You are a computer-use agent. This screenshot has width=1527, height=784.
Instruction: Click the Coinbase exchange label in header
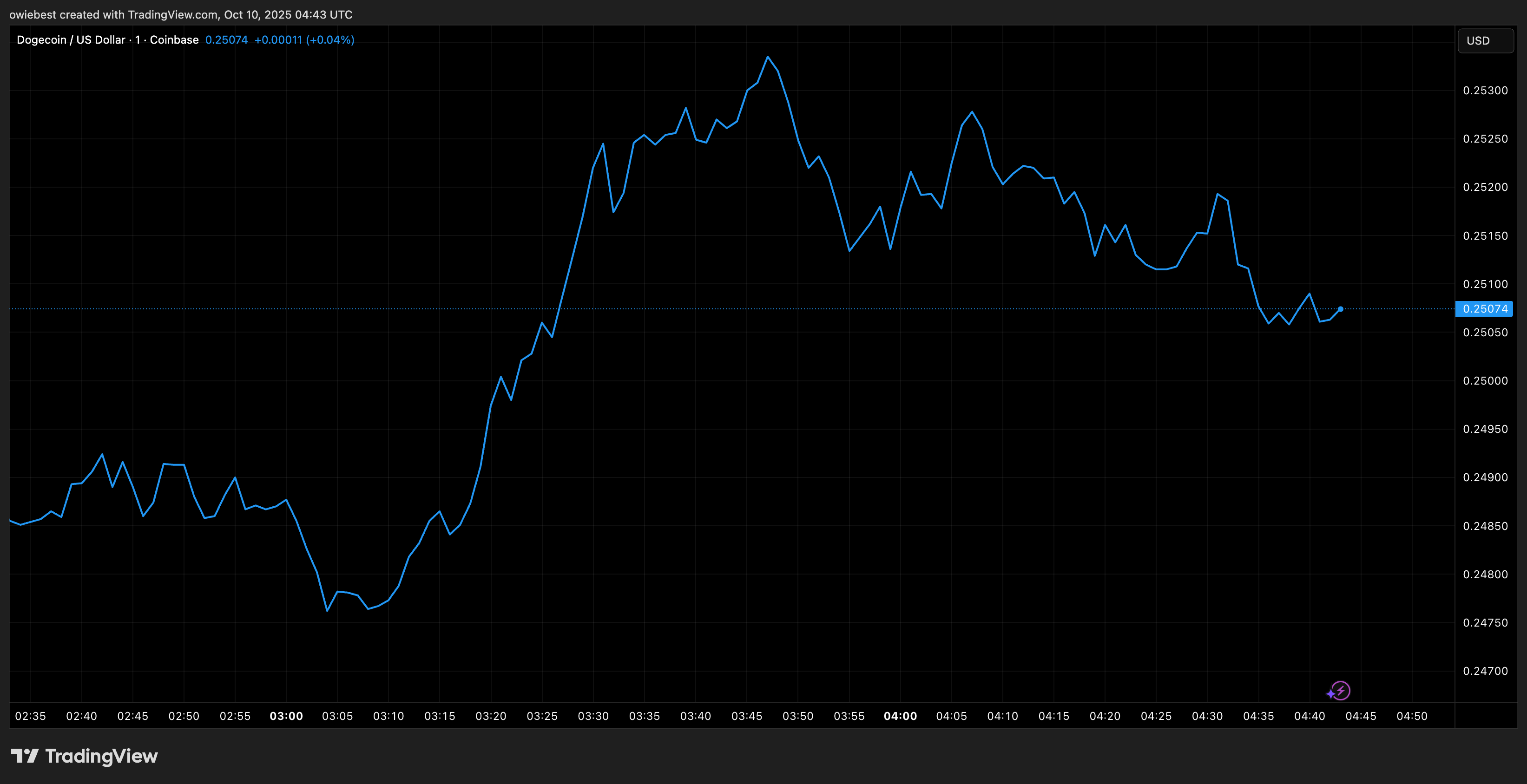coord(174,39)
